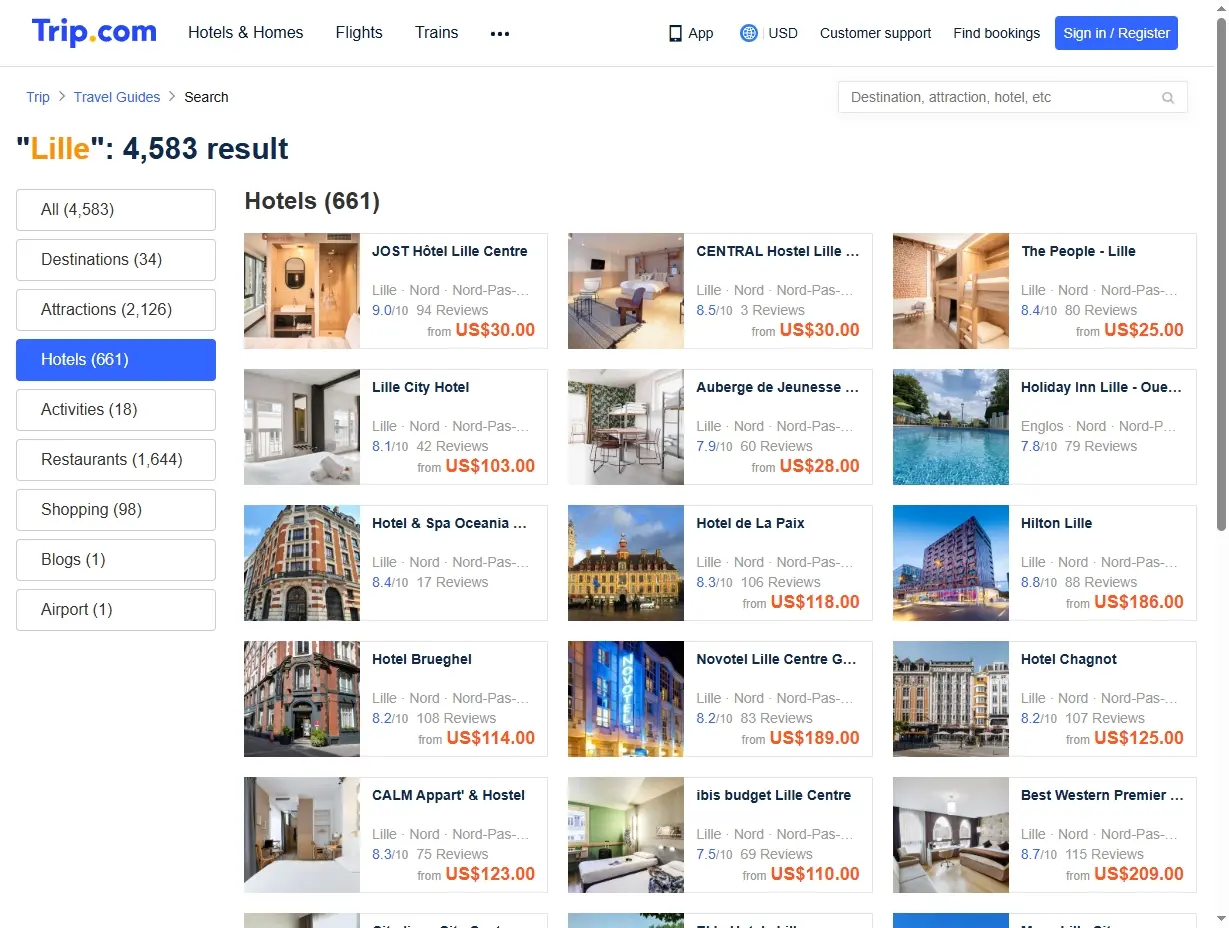Click the Trip.com logo
This screenshot has height=928, width=1229.
[94, 32]
